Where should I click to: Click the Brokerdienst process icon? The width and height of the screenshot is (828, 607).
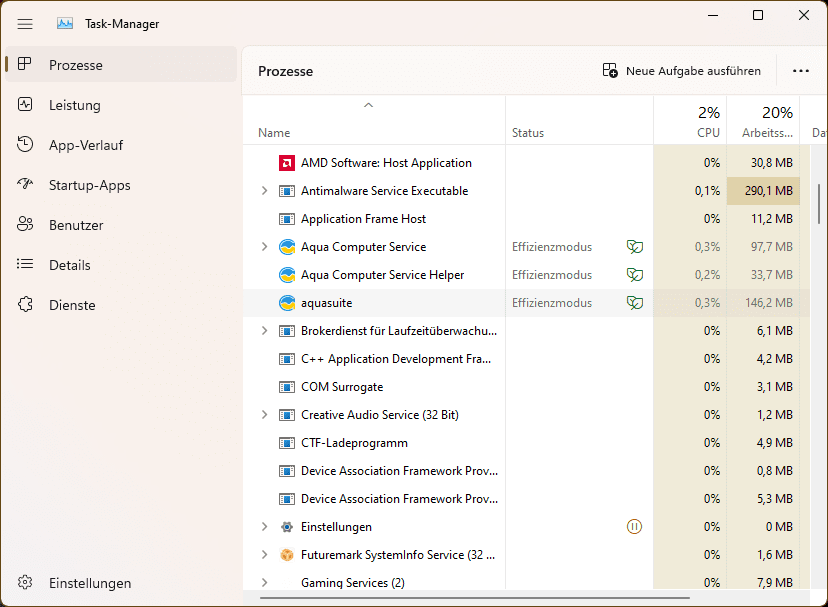[x=287, y=331]
